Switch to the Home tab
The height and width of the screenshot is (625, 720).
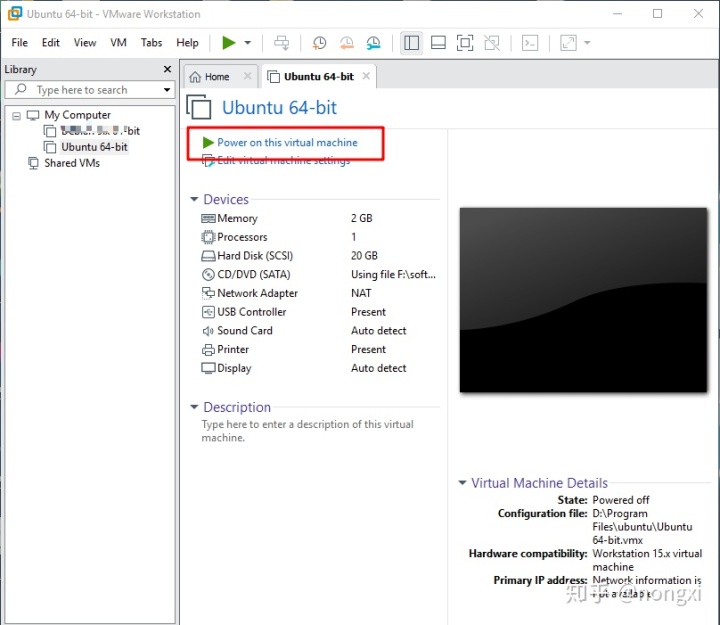[216, 77]
